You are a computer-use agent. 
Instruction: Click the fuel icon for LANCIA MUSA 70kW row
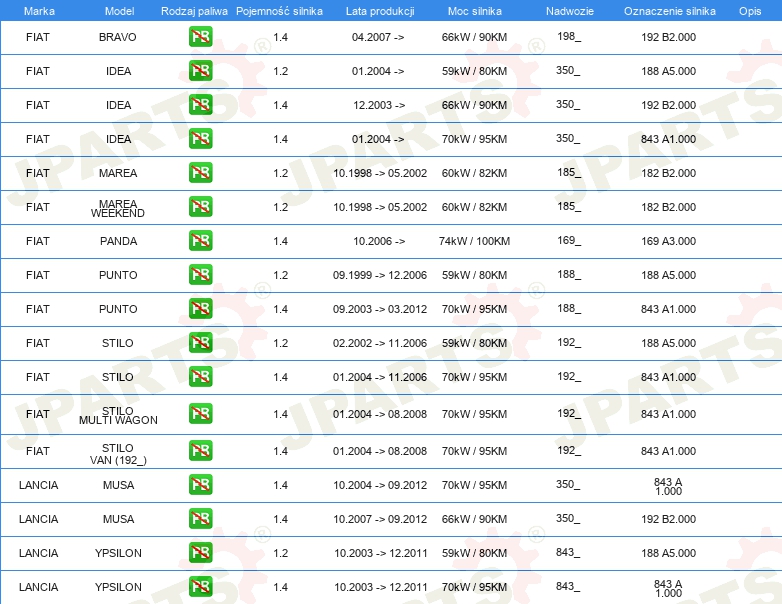[x=200, y=484]
